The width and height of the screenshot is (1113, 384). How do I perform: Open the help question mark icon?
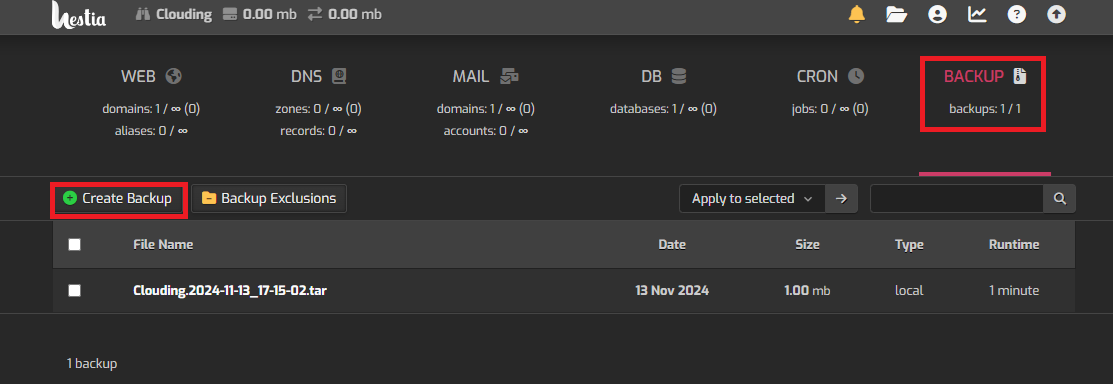click(1017, 14)
